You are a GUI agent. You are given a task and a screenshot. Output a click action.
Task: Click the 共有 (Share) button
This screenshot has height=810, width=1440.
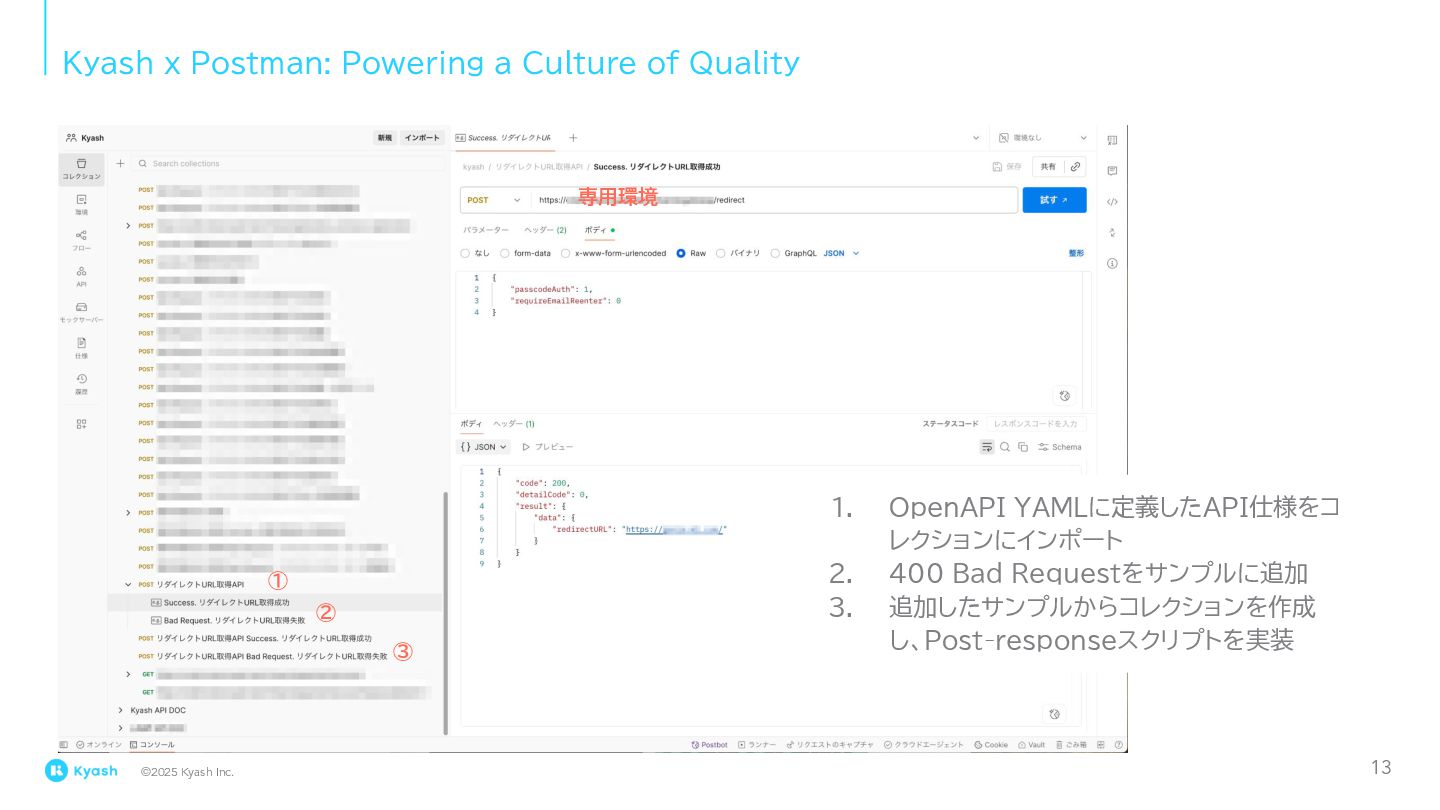pos(1048,167)
